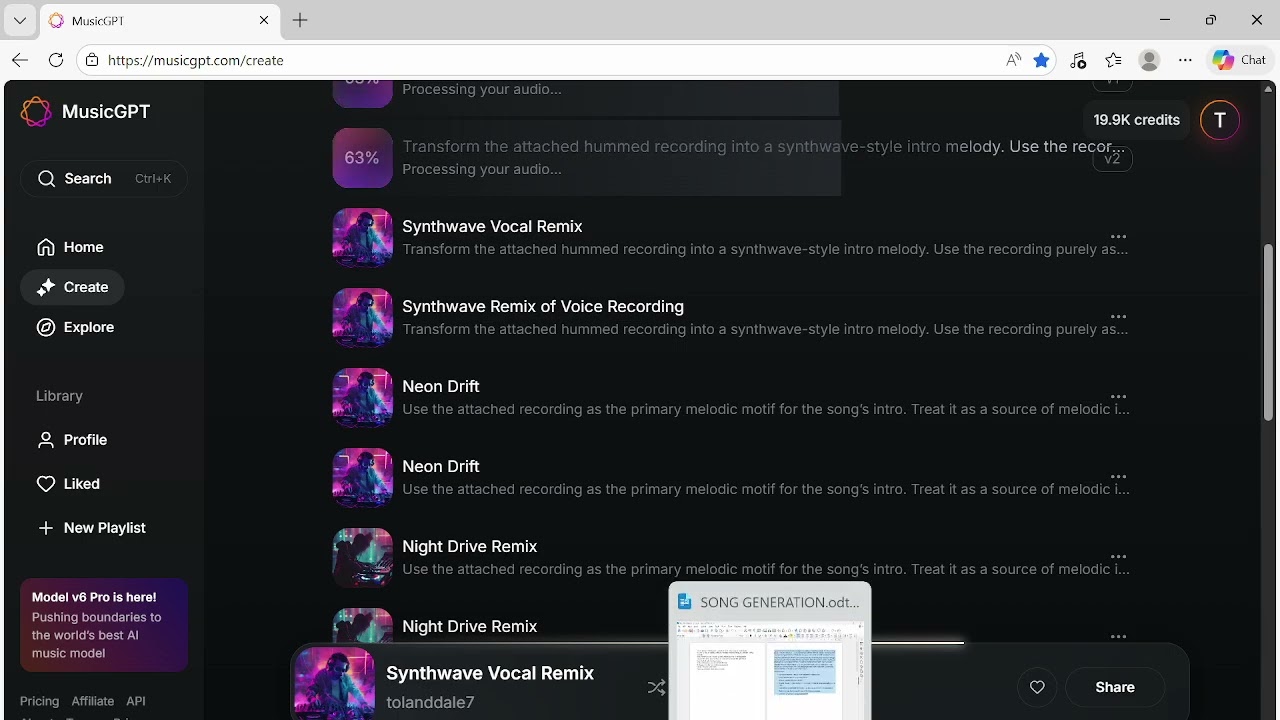
Task: Click second Neon Drift cover thumbnail
Action: tap(362, 478)
